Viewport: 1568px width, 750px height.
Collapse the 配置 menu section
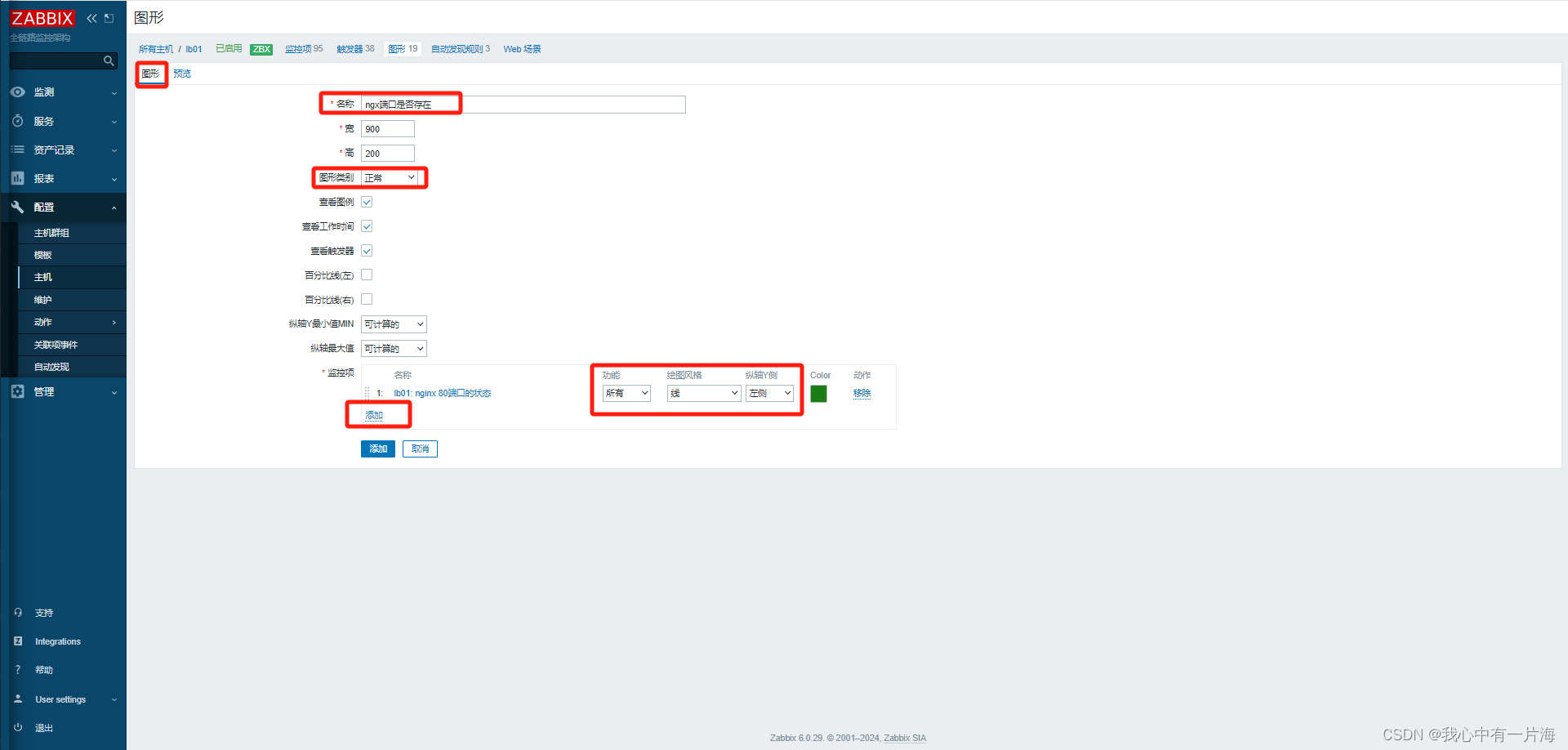click(114, 208)
